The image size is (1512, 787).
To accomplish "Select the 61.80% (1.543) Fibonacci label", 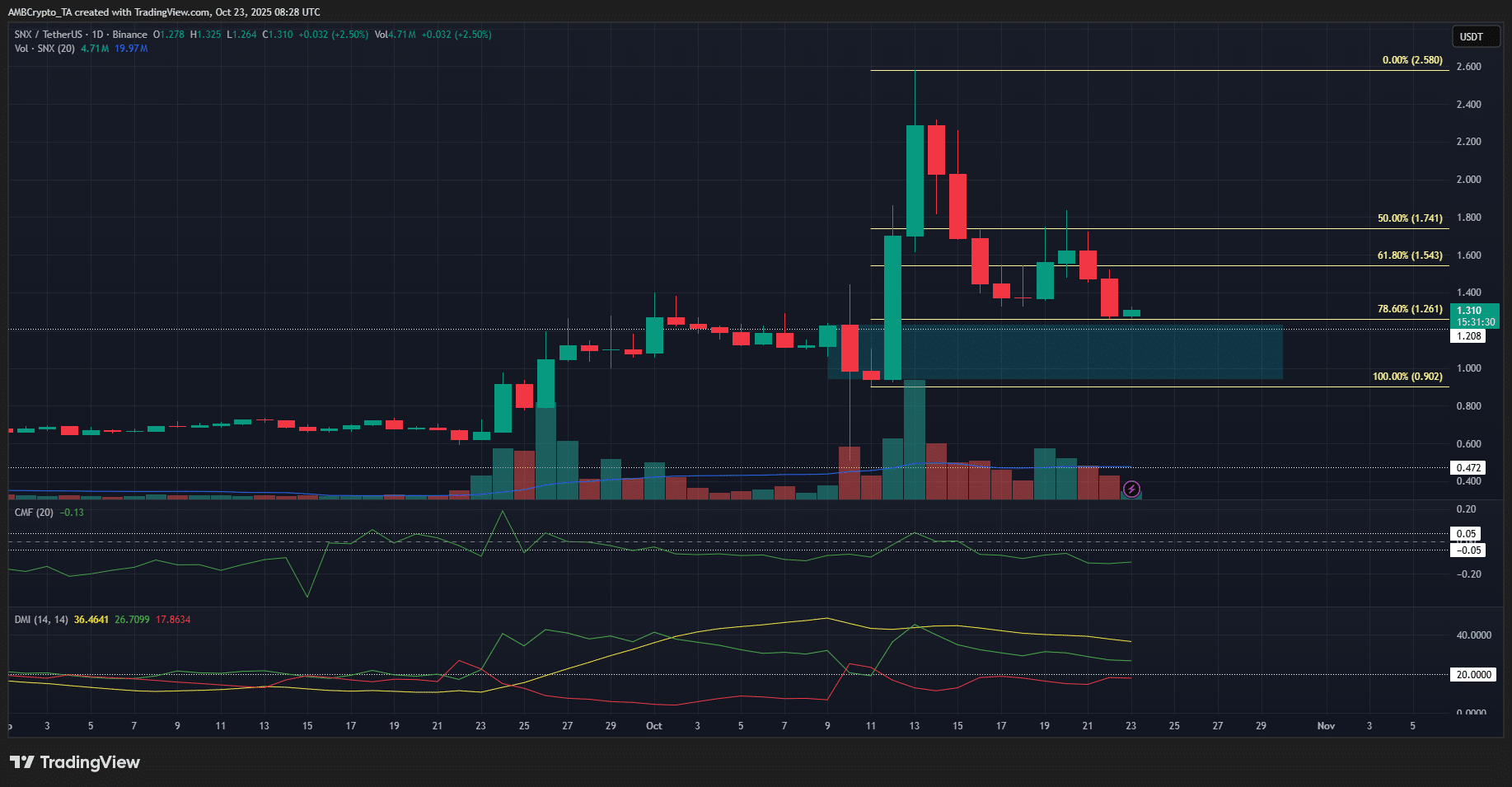I will point(1409,255).
